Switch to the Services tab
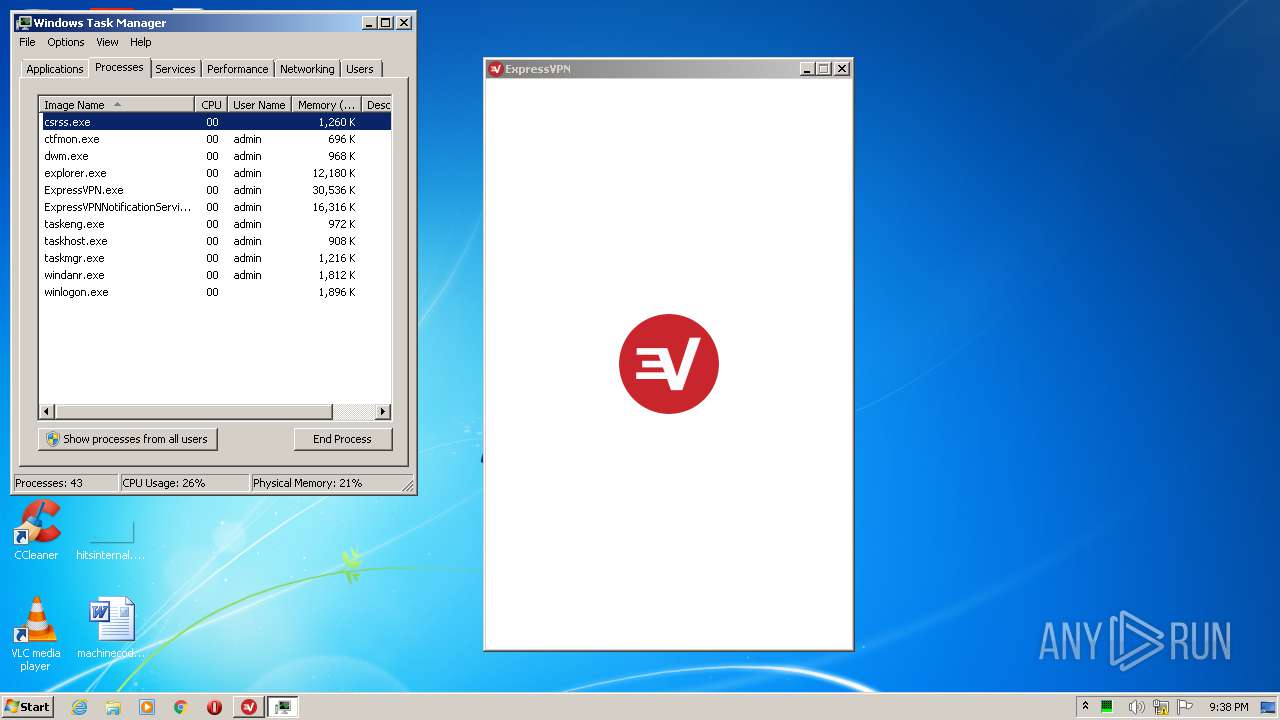Screen dimensions: 1280x720 (x=175, y=69)
